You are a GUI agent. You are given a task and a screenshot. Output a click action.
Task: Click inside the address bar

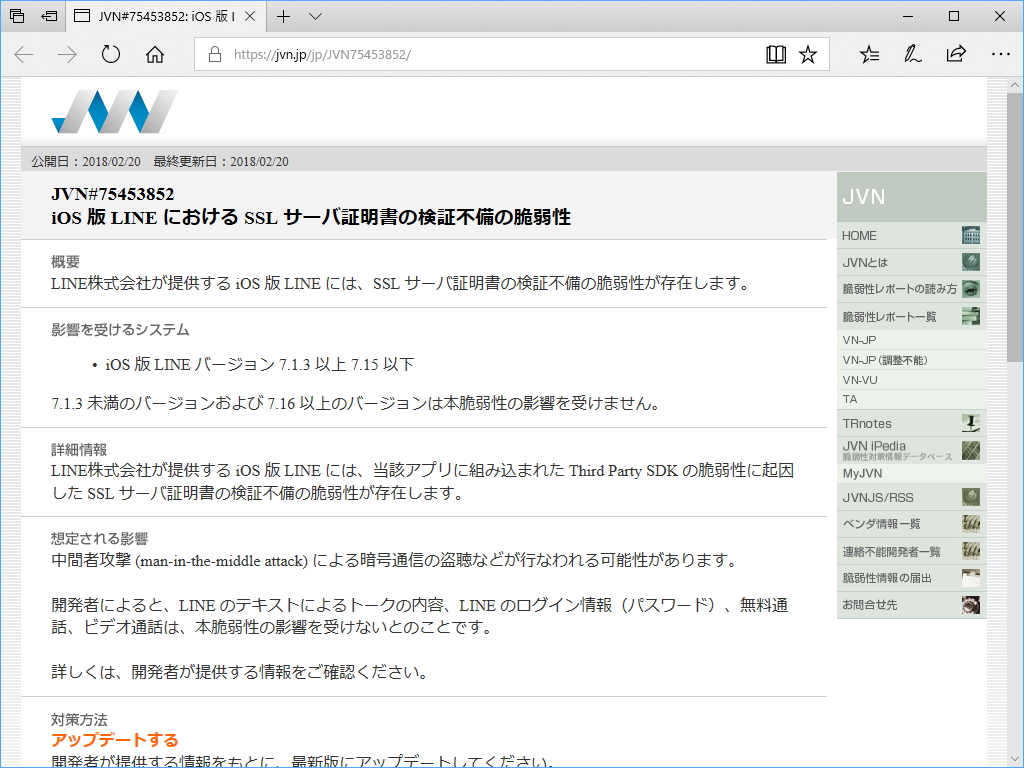450,55
